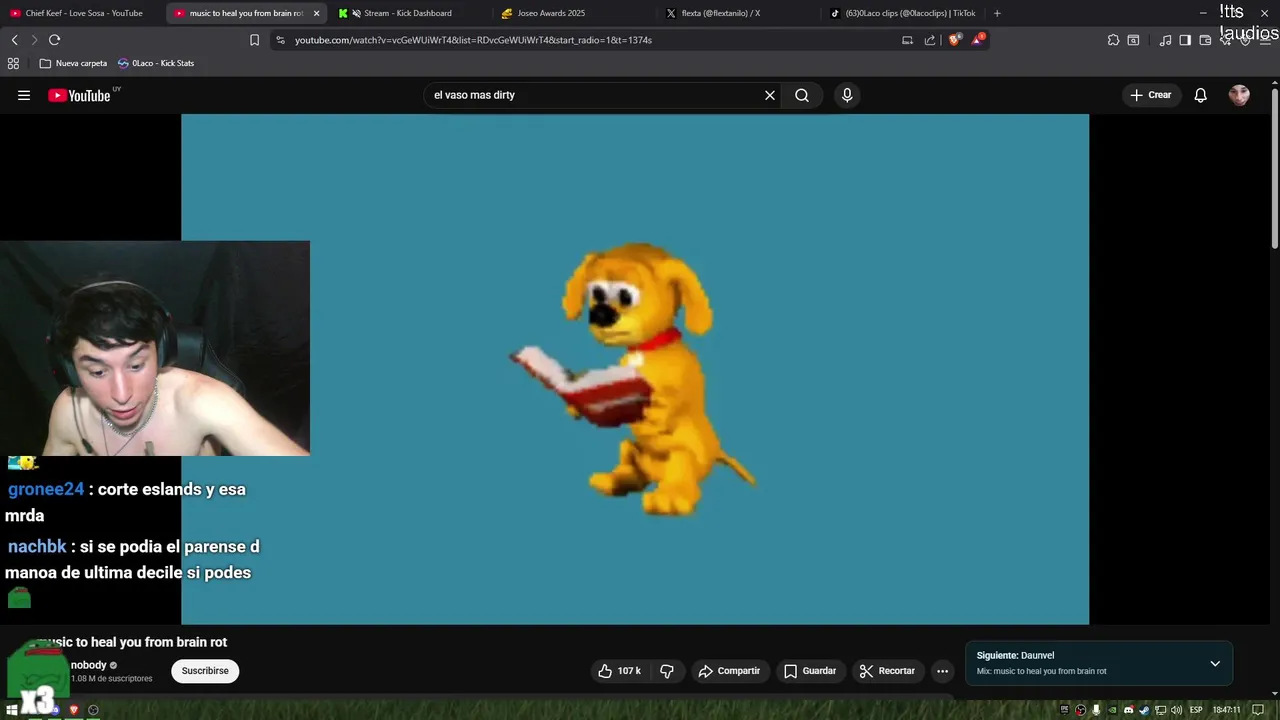Open the Brave icon in taskbar
Screen dimensions: 1280x720
(x=73, y=710)
